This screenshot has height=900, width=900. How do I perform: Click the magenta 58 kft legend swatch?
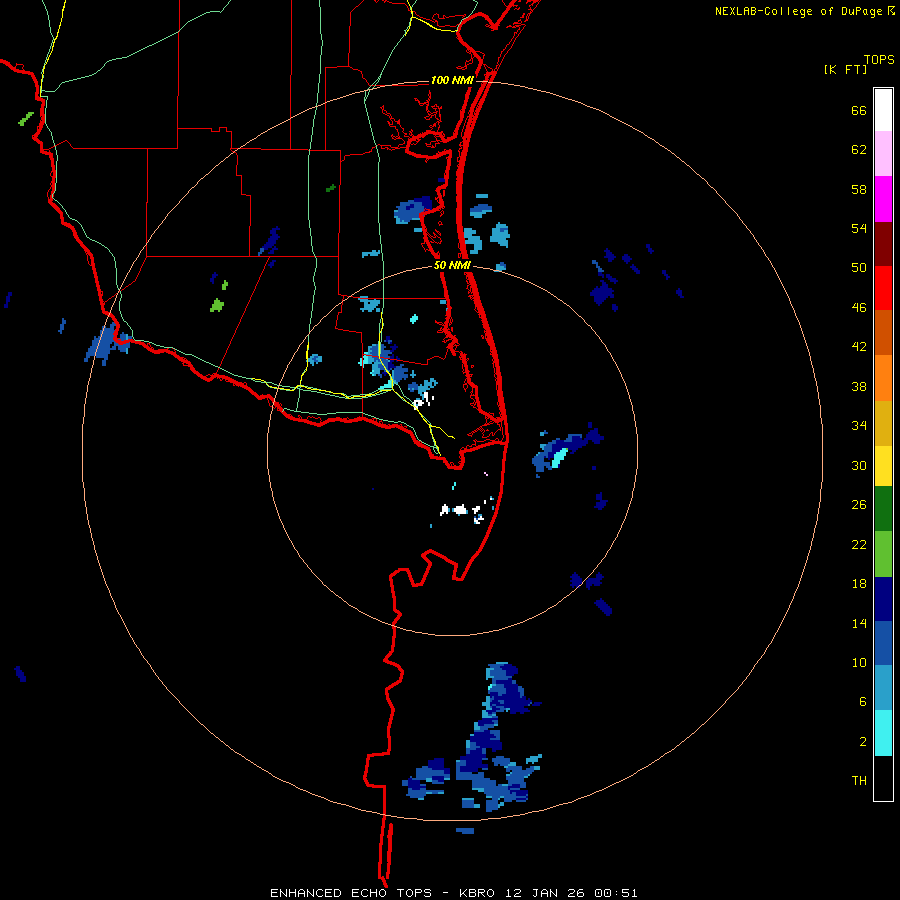point(883,199)
